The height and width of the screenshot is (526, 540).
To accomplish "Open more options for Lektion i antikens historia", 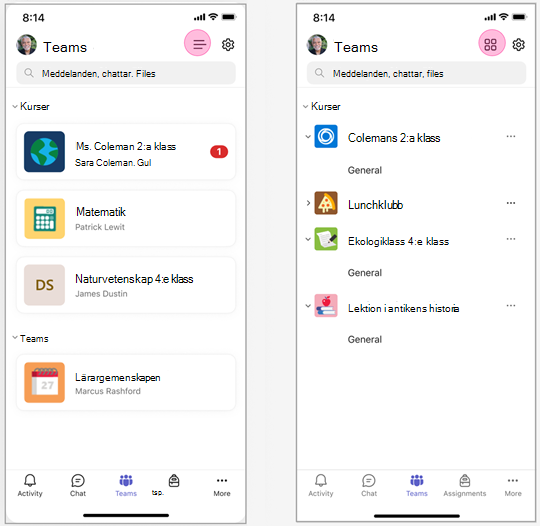I will pos(511,306).
